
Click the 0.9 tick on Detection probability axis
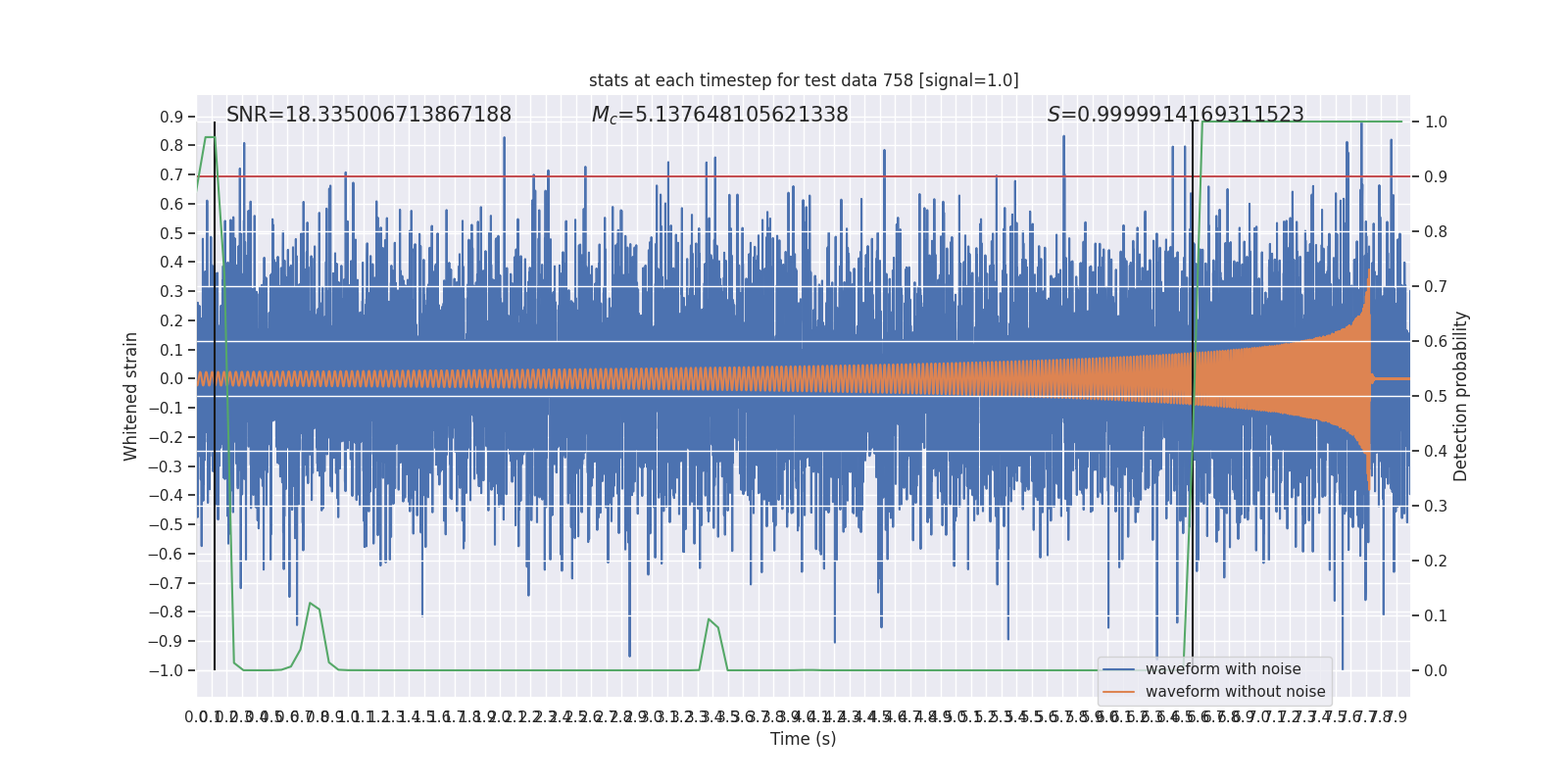click(1436, 176)
